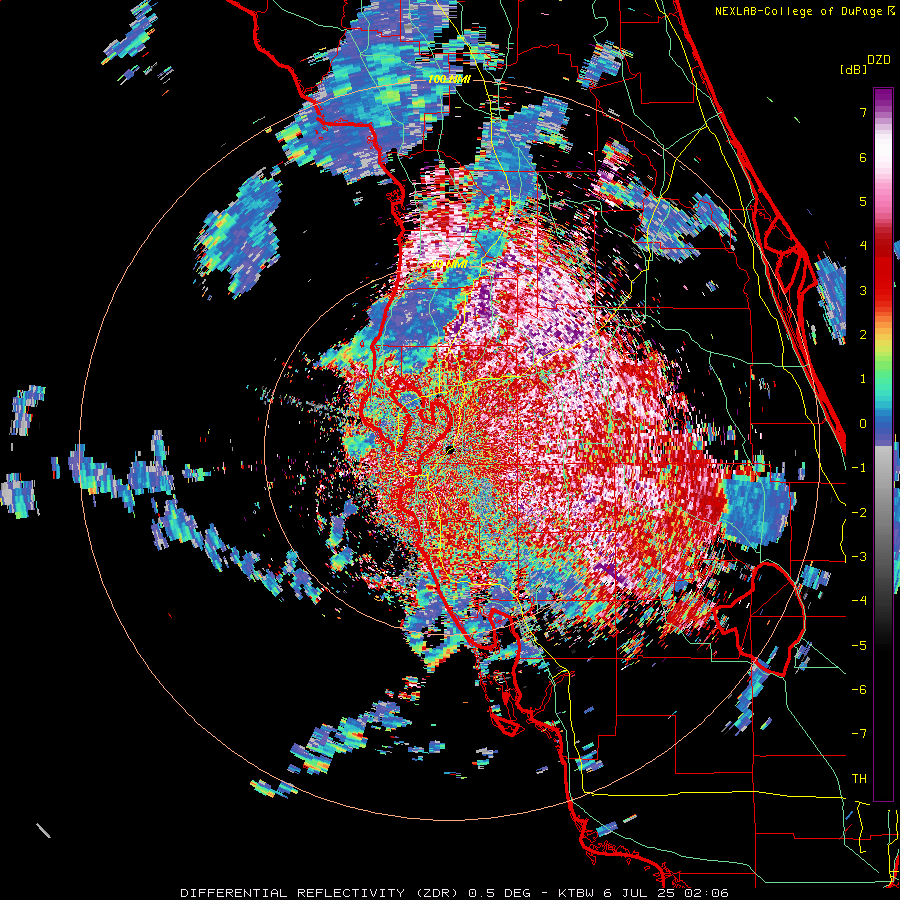Click the ZDR color scale bar
The width and height of the screenshot is (900, 900).
(x=883, y=444)
